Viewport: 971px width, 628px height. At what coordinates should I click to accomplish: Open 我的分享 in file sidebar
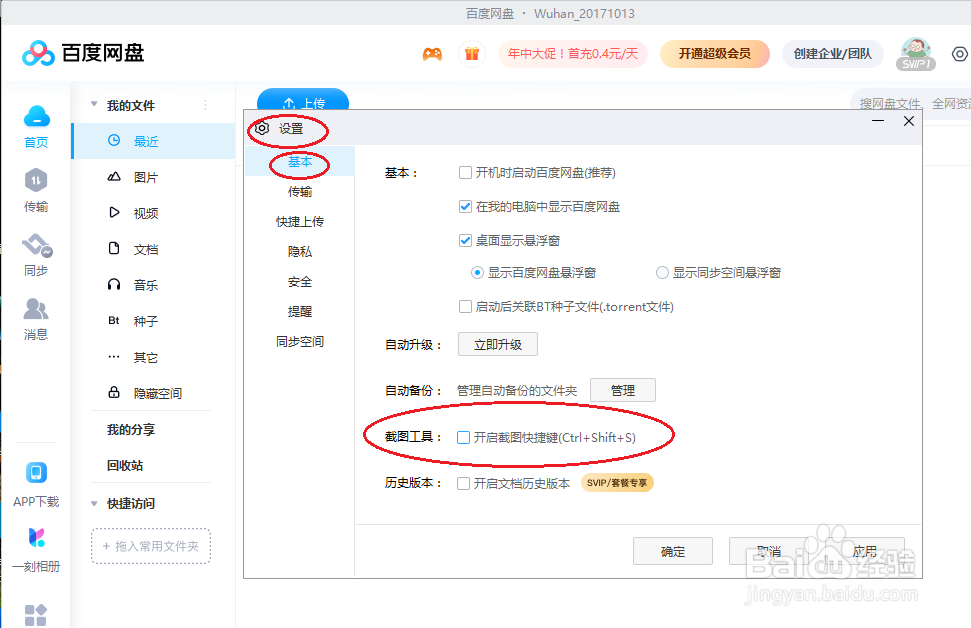pos(131,429)
